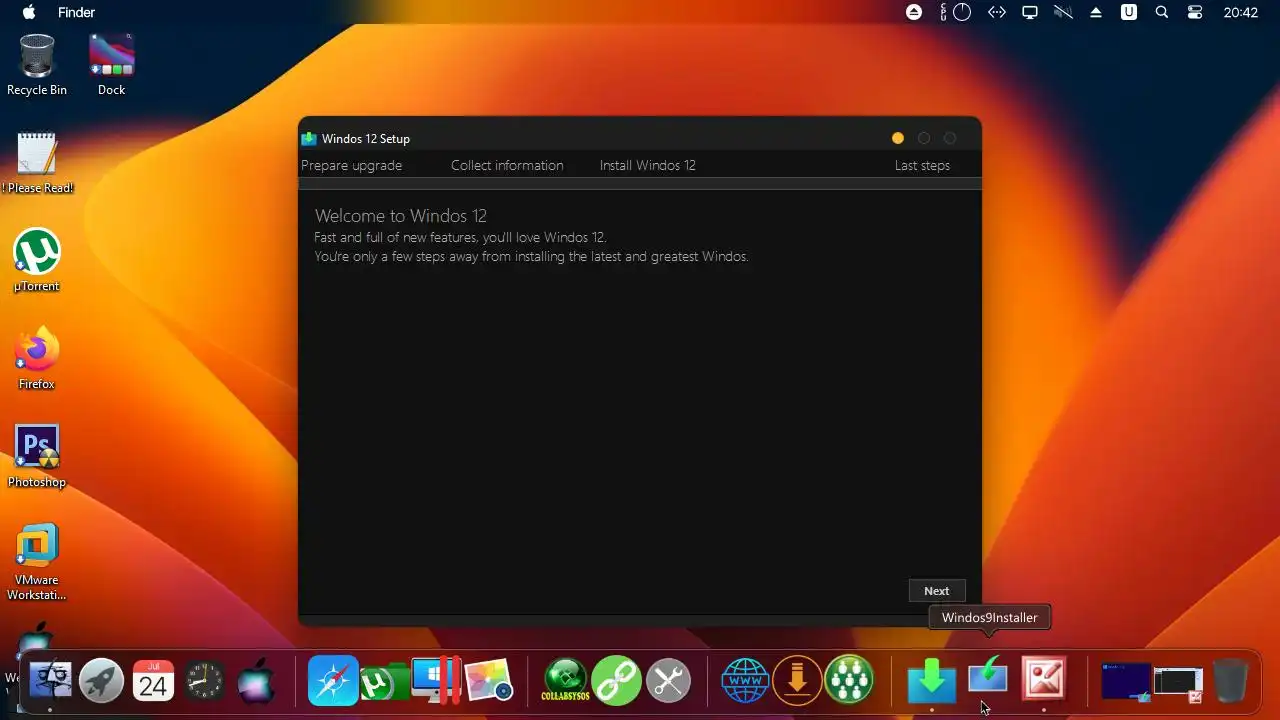Viewport: 1280px width, 720px height.
Task: Open the orange download arrow icon
Action: point(797,681)
